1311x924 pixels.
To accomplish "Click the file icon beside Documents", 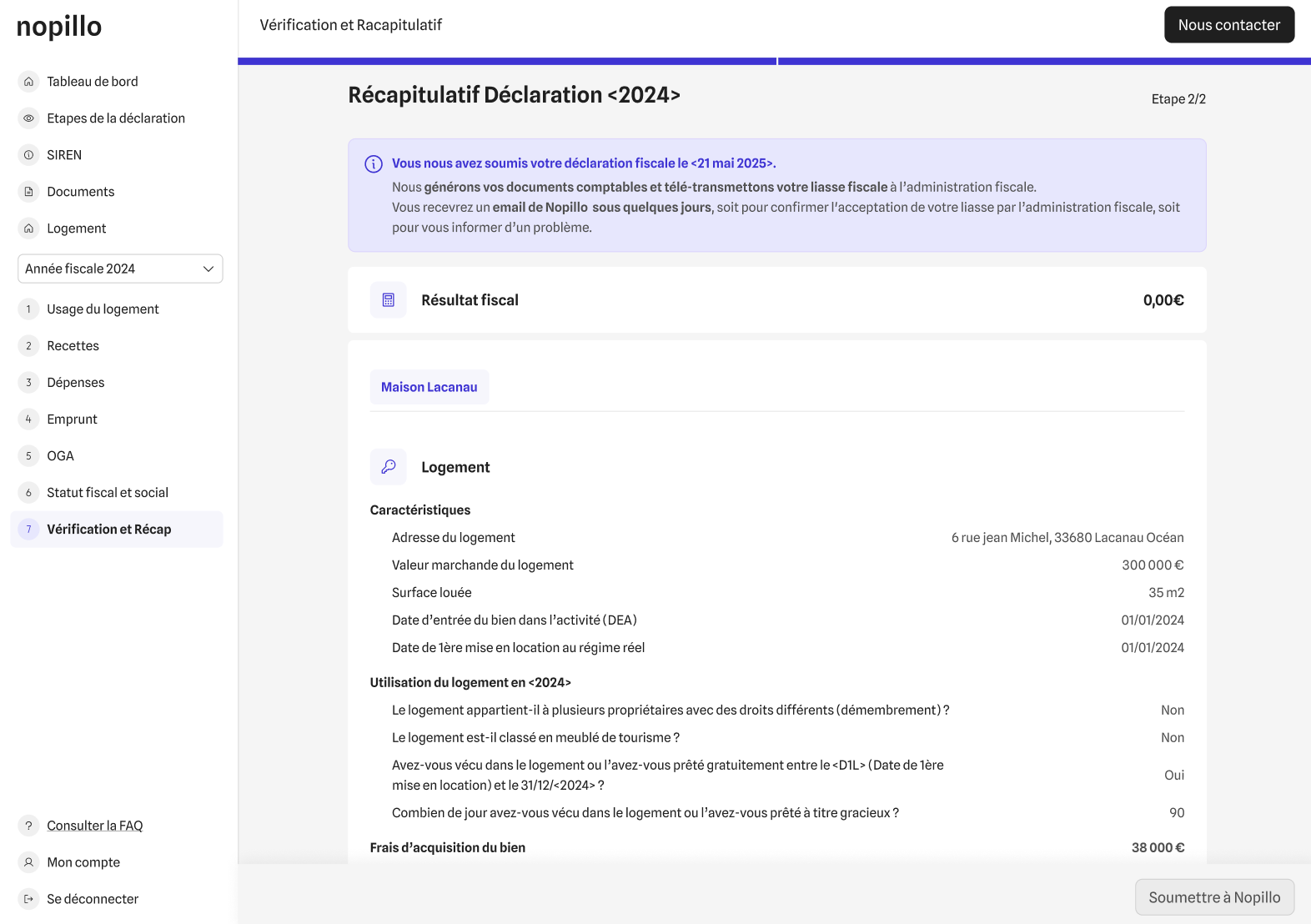I will [x=28, y=192].
